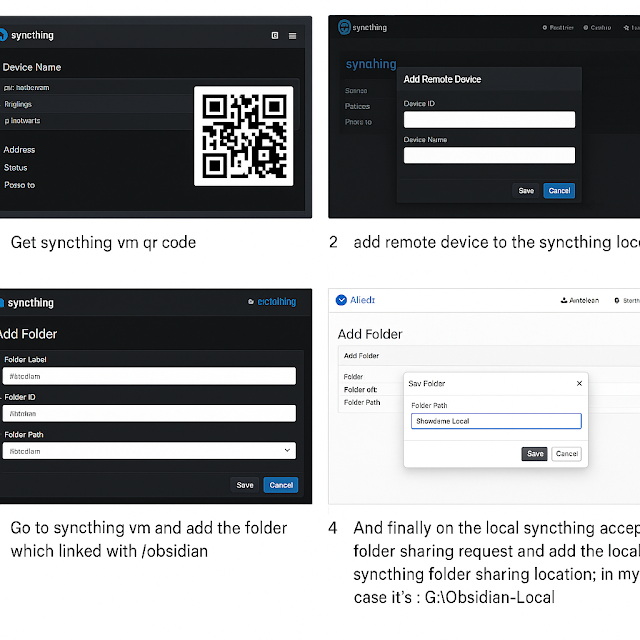Open the Folder Path dropdown
Image resolution: width=640 pixels, height=640 pixels.
149,451
